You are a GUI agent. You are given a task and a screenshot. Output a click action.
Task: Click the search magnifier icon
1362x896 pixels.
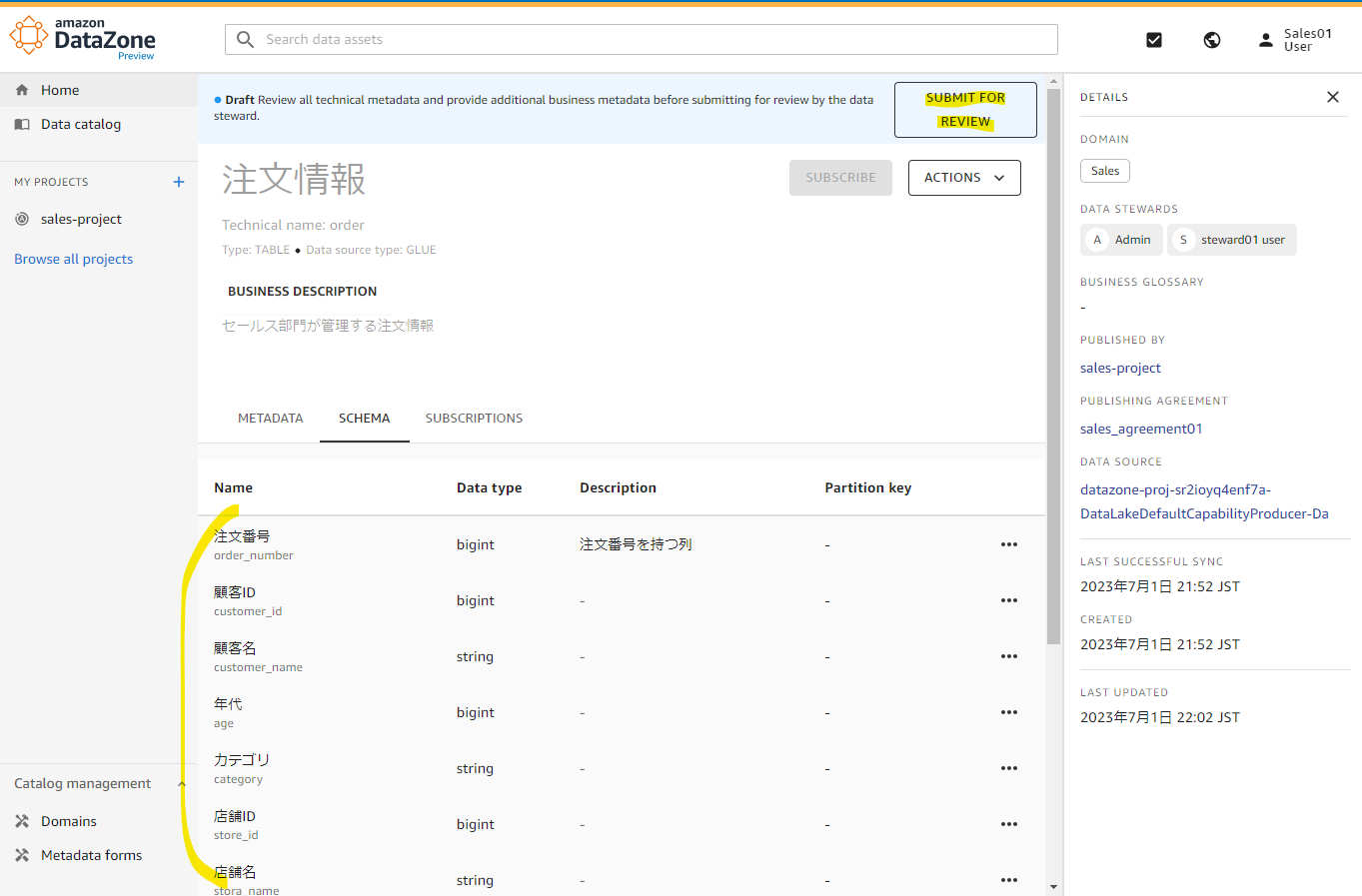pos(245,40)
